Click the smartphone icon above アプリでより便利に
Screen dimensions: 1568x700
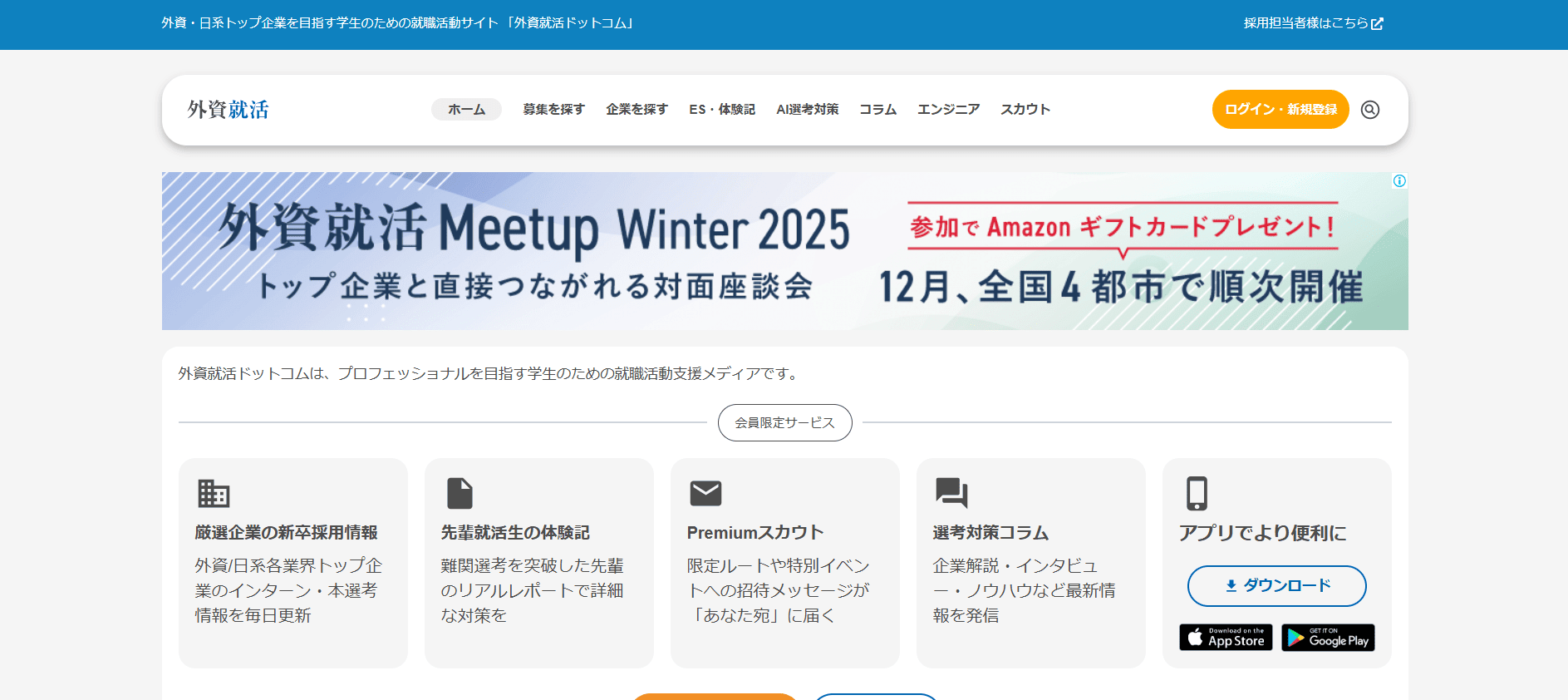[x=1197, y=493]
